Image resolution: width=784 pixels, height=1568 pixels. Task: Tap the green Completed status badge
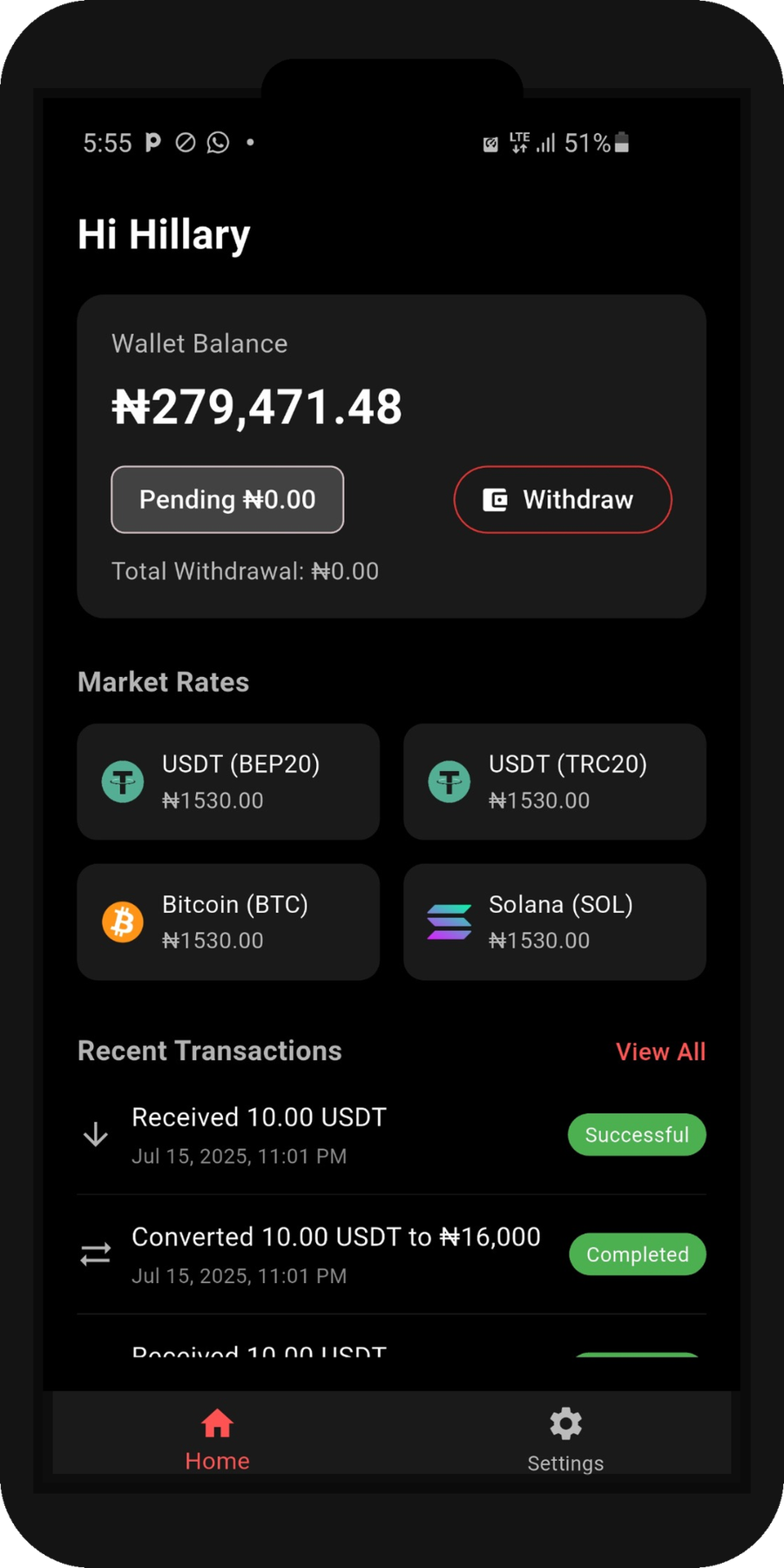[x=637, y=1254]
